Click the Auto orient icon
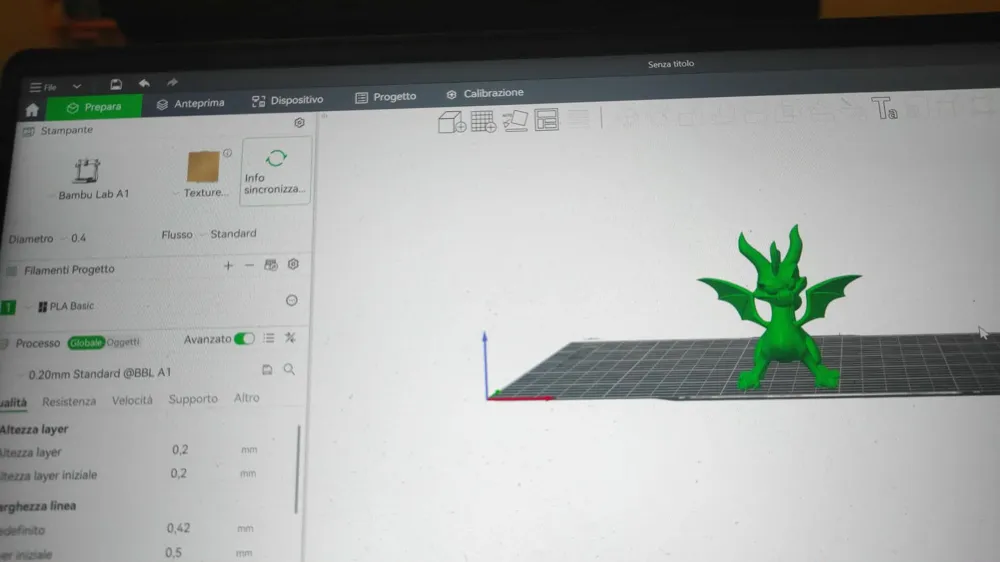 pyautogui.click(x=515, y=121)
